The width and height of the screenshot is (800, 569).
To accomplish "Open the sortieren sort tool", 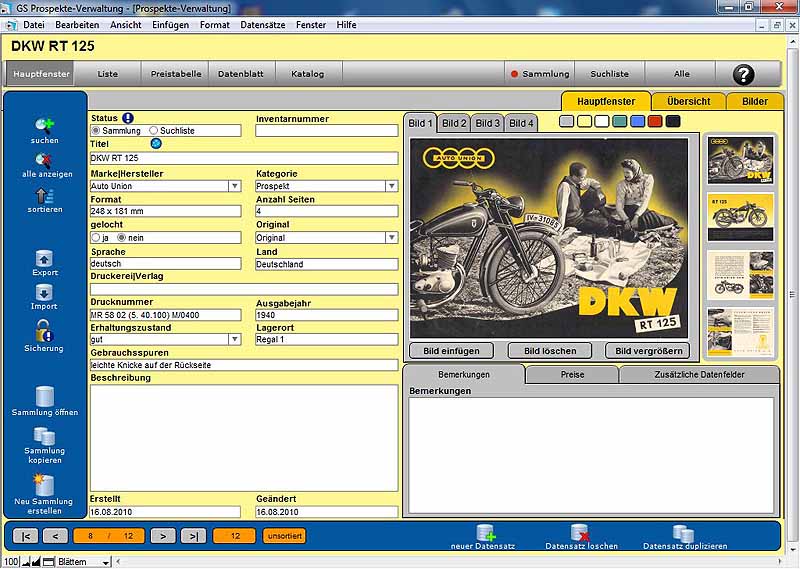I will tap(44, 195).
